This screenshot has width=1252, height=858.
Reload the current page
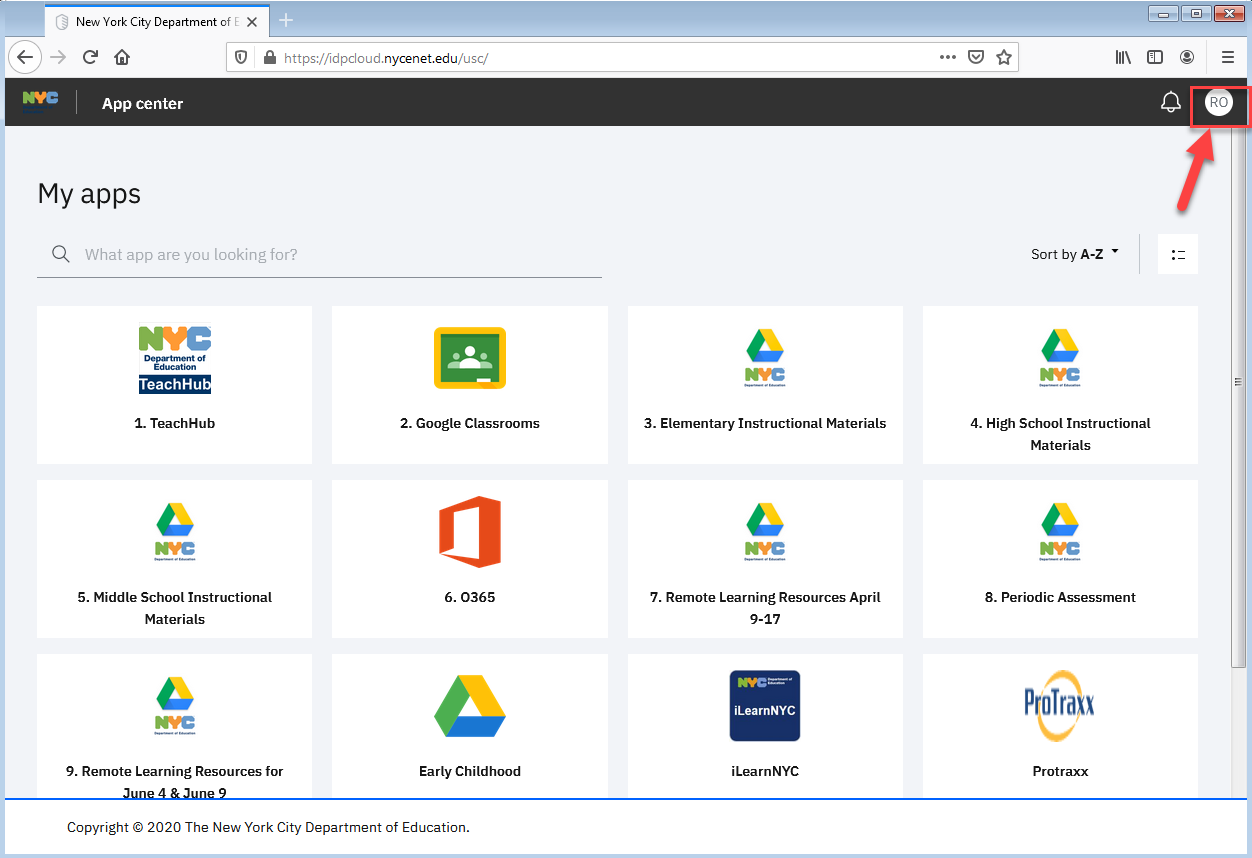[90, 57]
